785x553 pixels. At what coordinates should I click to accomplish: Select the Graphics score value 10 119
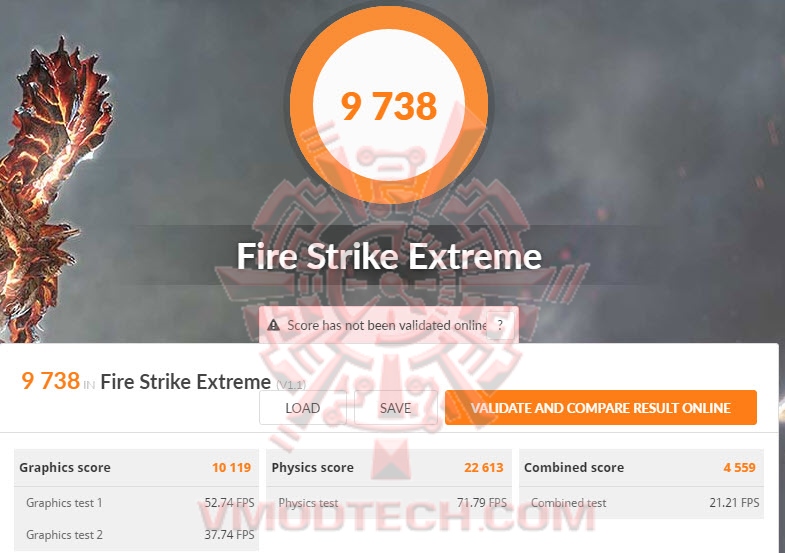tap(231, 467)
